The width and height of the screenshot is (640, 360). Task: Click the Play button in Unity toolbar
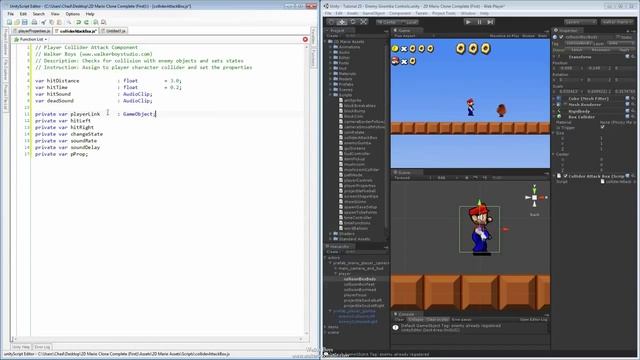(x=469, y=22)
